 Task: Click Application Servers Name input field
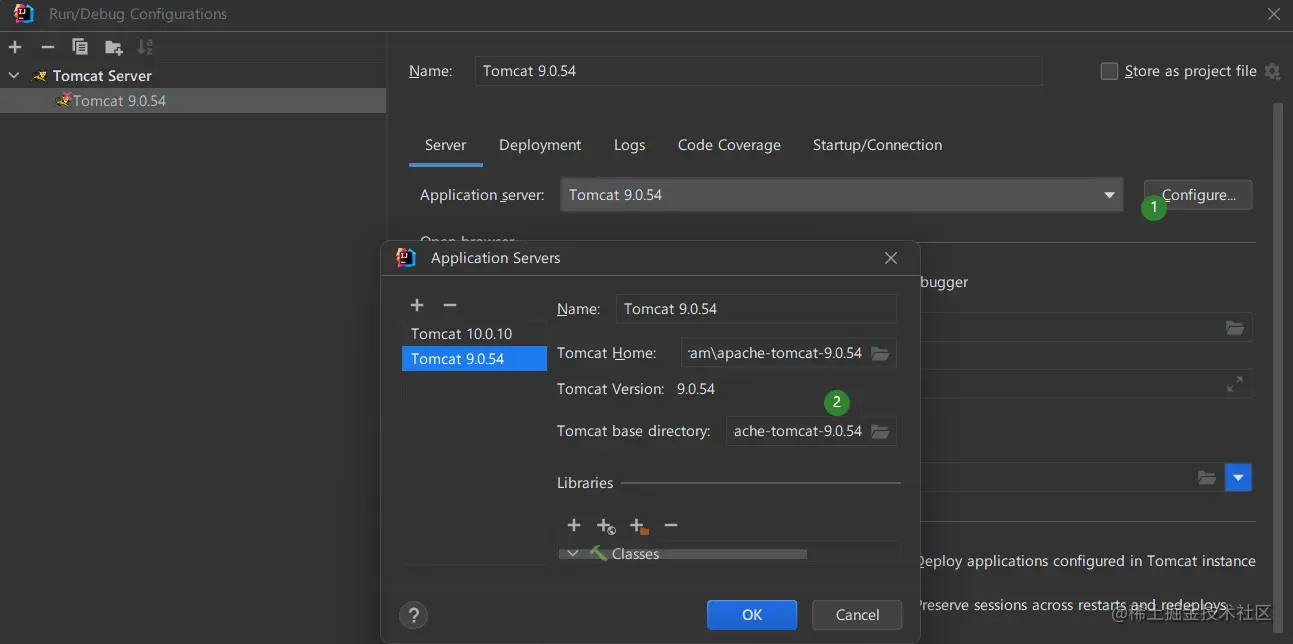click(756, 309)
